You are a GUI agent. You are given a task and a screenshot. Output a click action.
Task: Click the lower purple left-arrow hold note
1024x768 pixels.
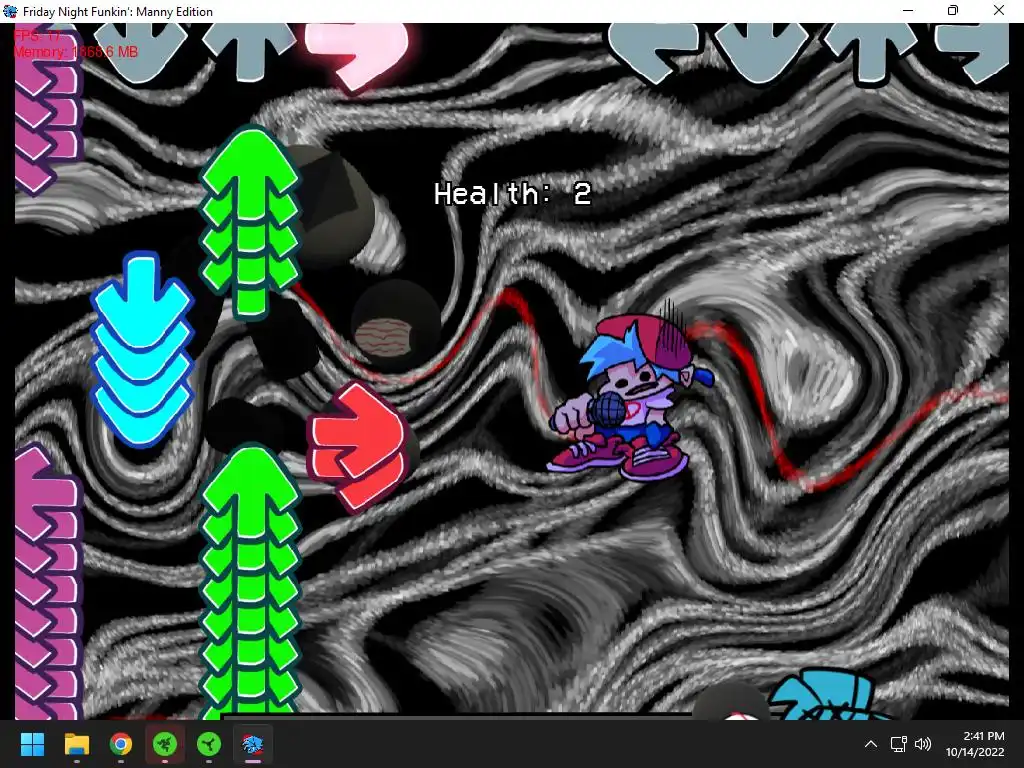click(47, 581)
